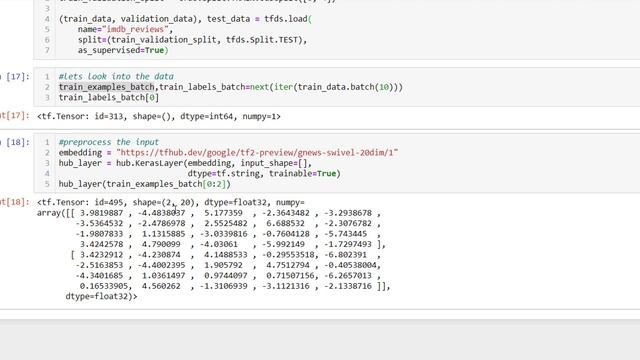Click the name="imdb_reviews" argument line

125,29
